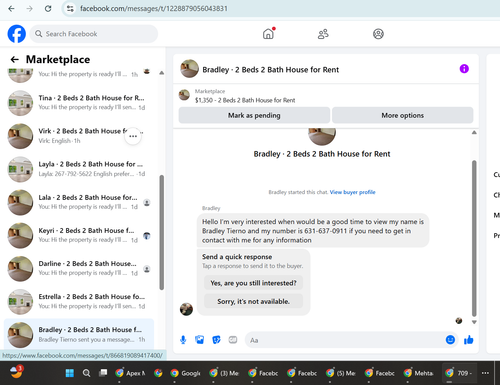Switch to the Mehta Chrome taskbar window
This screenshot has width=500, height=385.
419,373
